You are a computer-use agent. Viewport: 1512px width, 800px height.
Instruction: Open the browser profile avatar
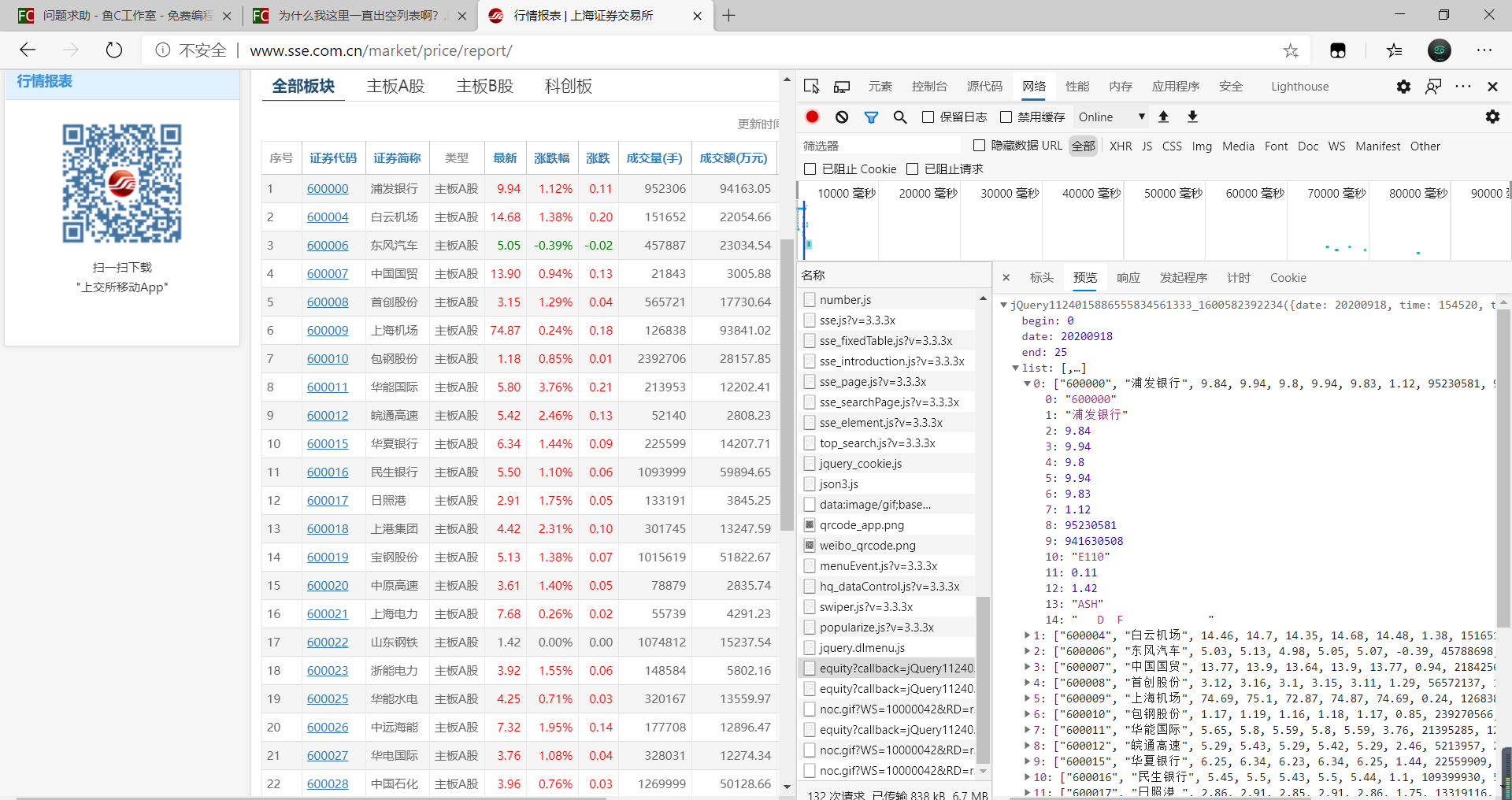point(1440,50)
